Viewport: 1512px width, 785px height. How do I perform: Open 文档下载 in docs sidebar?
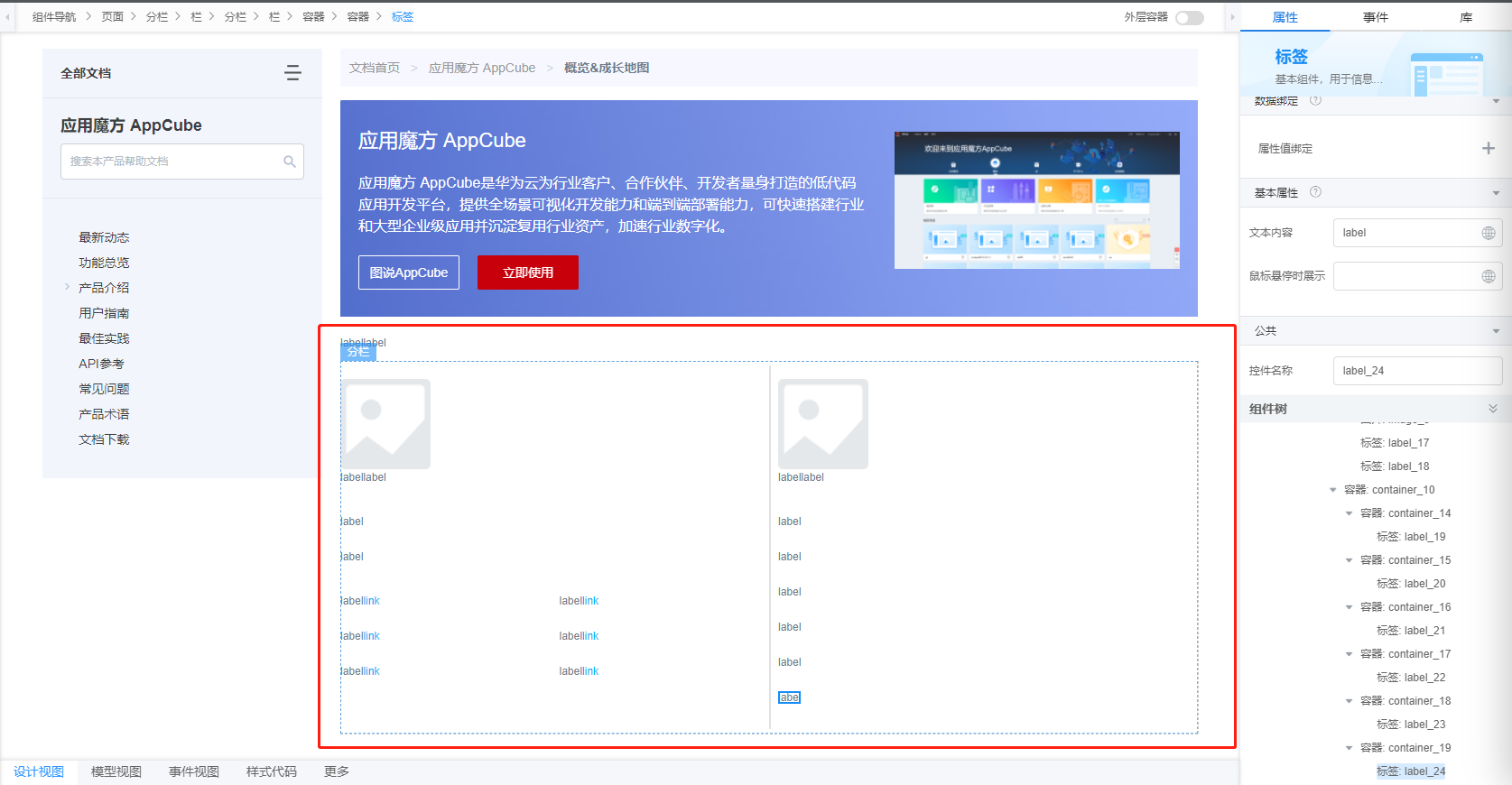(x=104, y=439)
